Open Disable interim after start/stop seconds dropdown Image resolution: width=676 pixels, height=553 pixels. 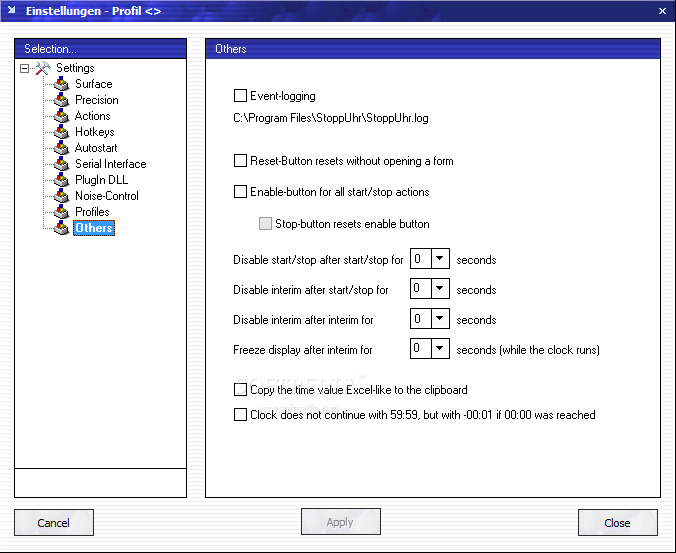coord(439,288)
